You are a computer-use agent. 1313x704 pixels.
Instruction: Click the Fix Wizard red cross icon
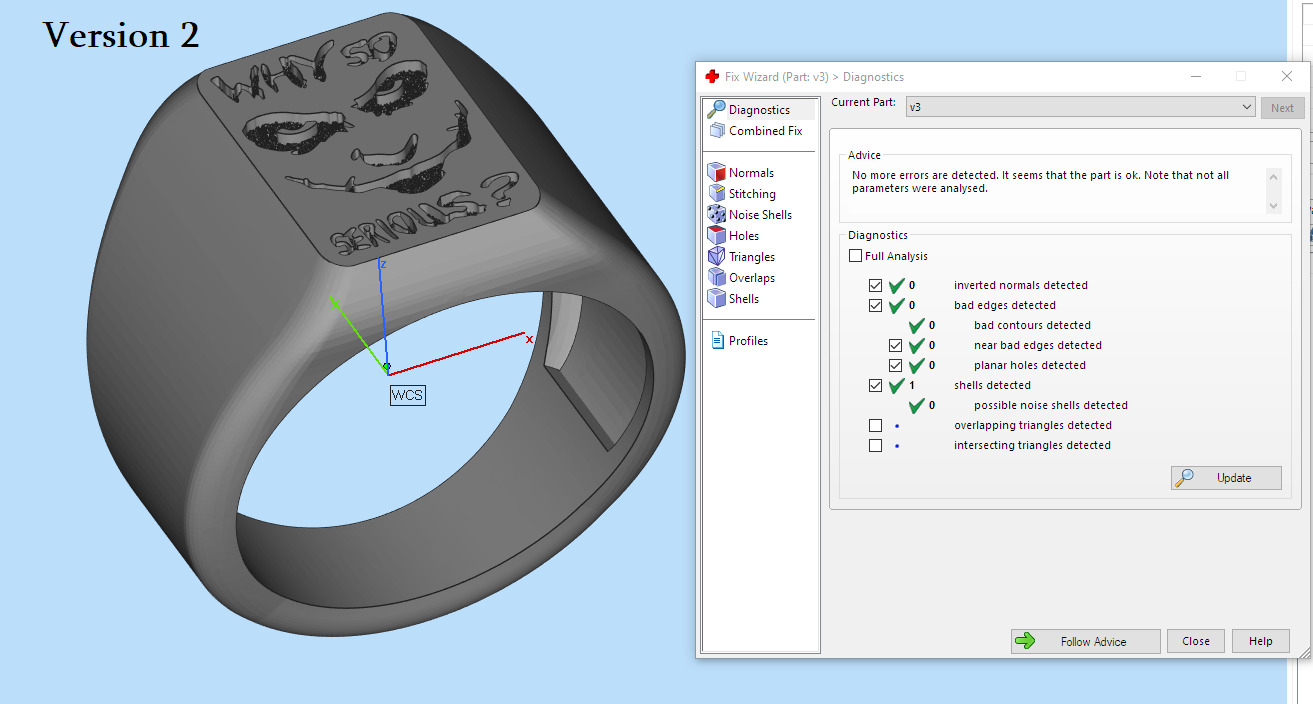712,77
